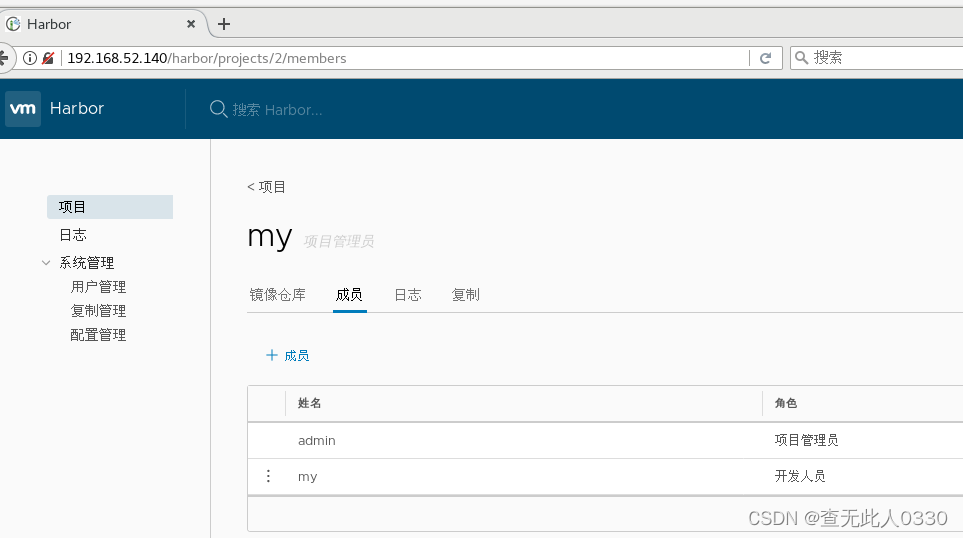This screenshot has width=963, height=538.
Task: Go back via the < 项目 link
Action: [x=267, y=187]
